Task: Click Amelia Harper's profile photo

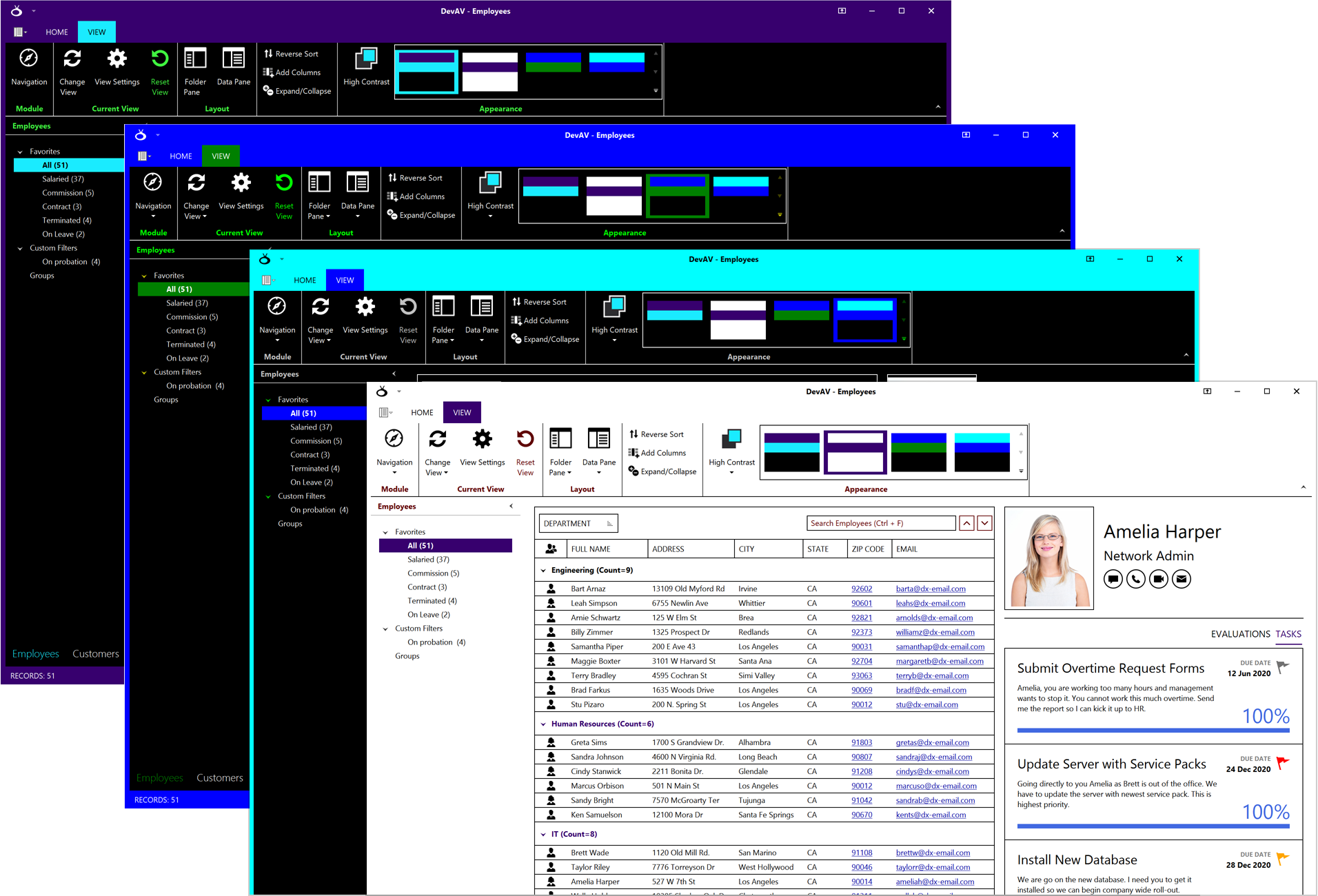Action: (x=1048, y=559)
